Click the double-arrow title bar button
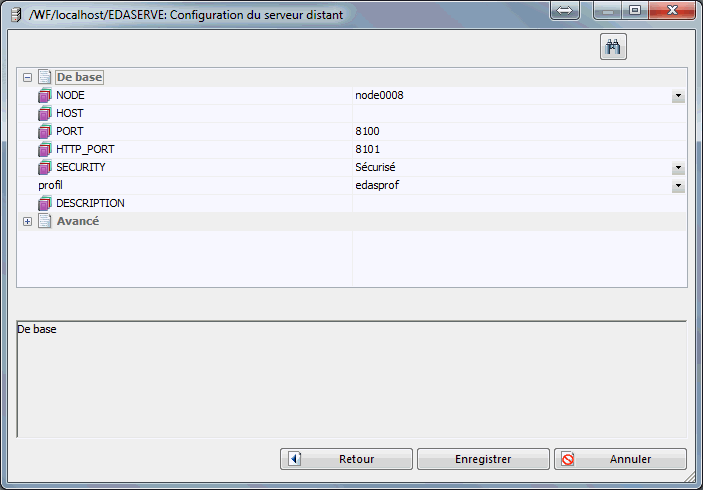The width and height of the screenshot is (703, 490). point(564,10)
